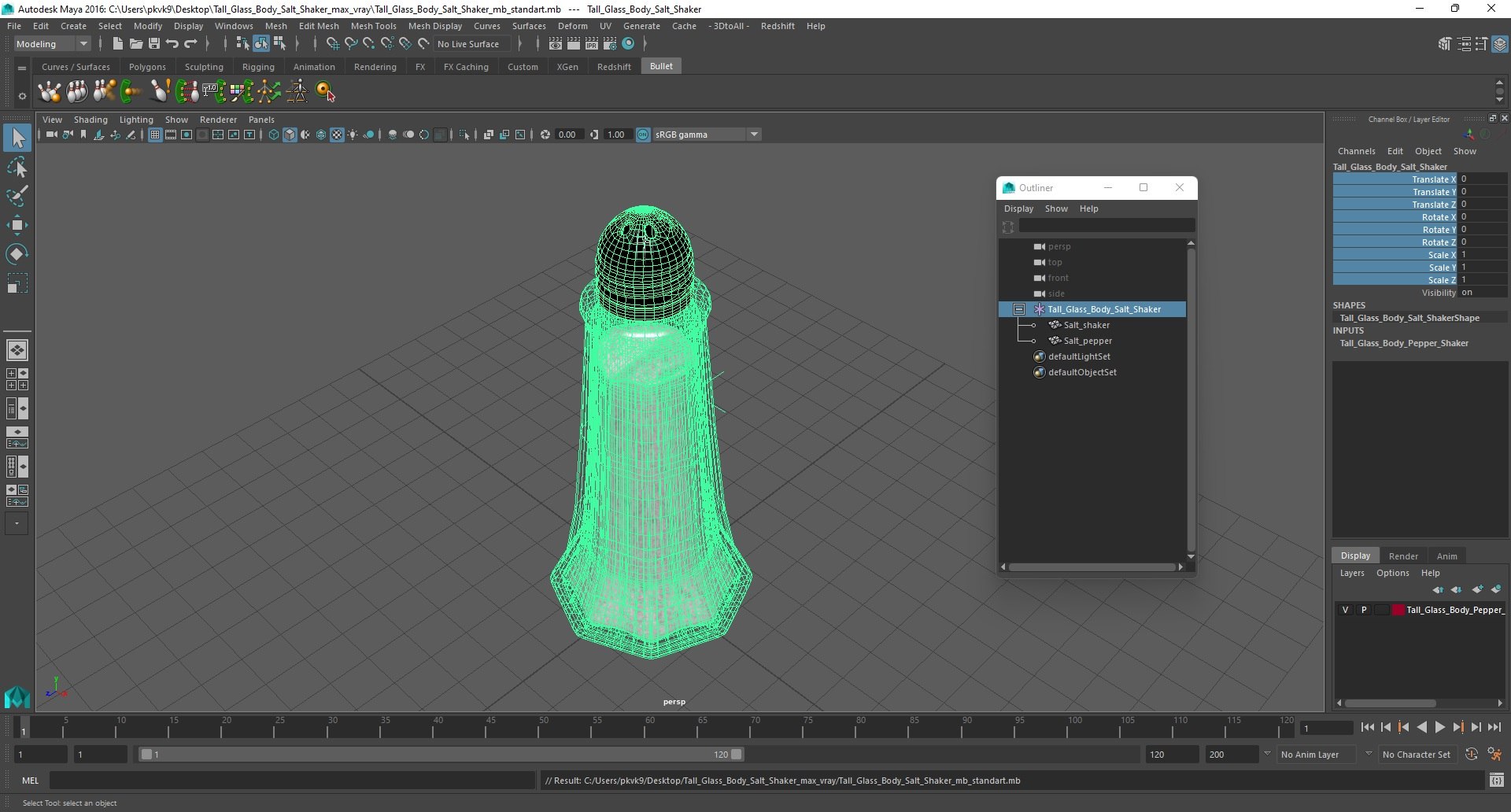
Task: Move selected layer up icon
Action: [x=1438, y=589]
